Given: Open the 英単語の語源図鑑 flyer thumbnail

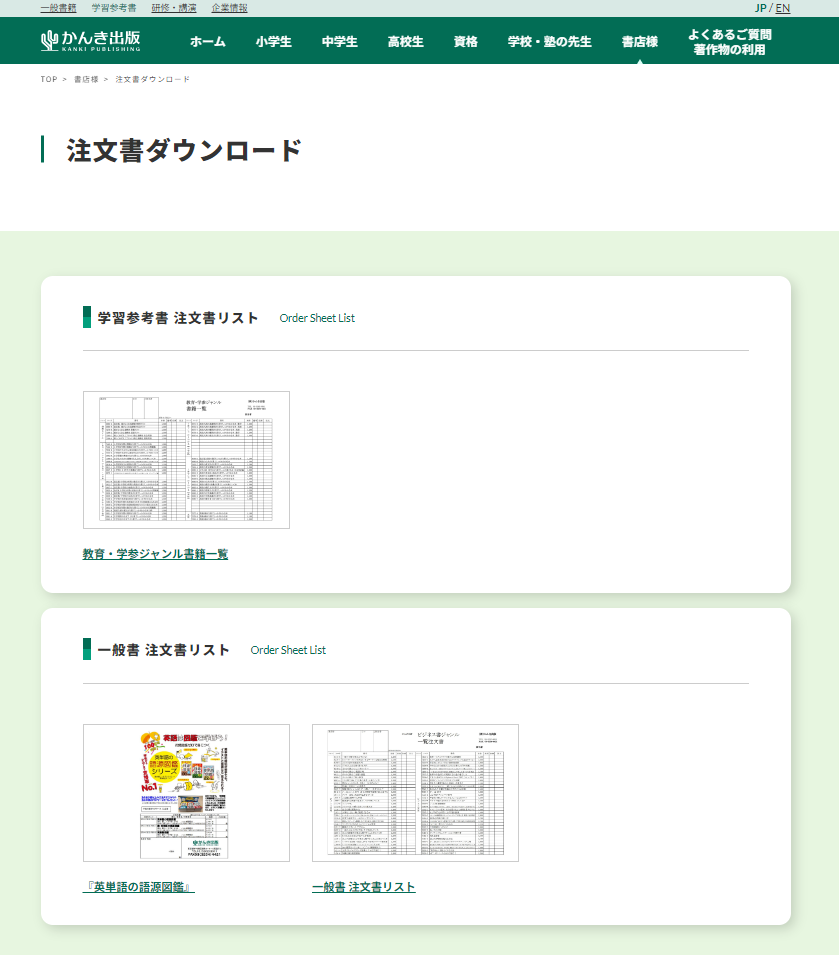Looking at the screenshot, I should tap(186, 793).
